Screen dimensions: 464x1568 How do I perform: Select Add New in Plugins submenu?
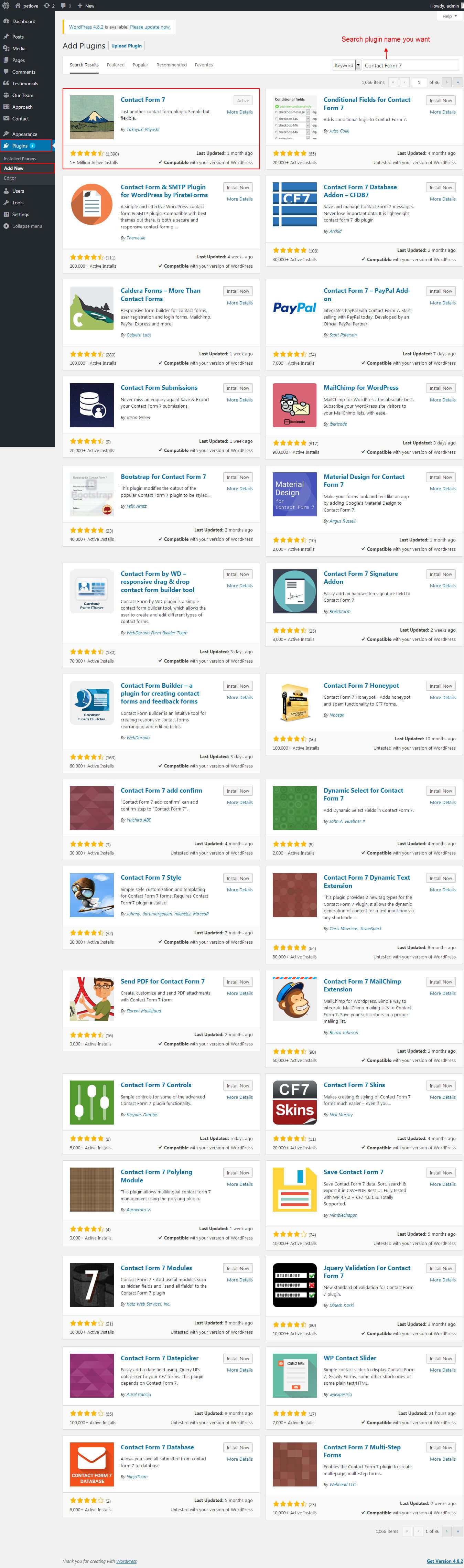click(28, 168)
